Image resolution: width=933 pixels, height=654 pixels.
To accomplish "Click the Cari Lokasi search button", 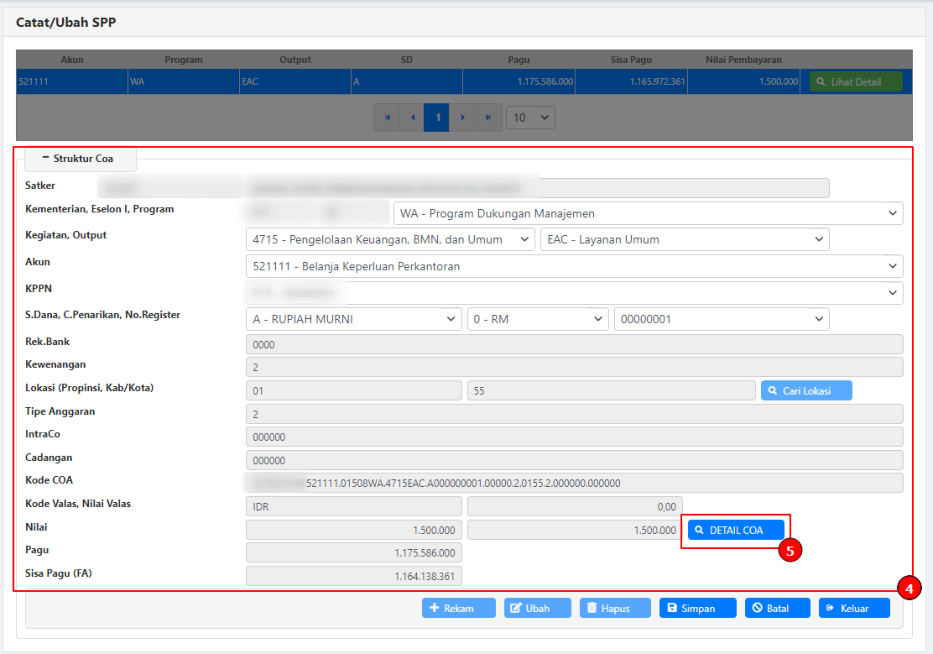I will [806, 390].
